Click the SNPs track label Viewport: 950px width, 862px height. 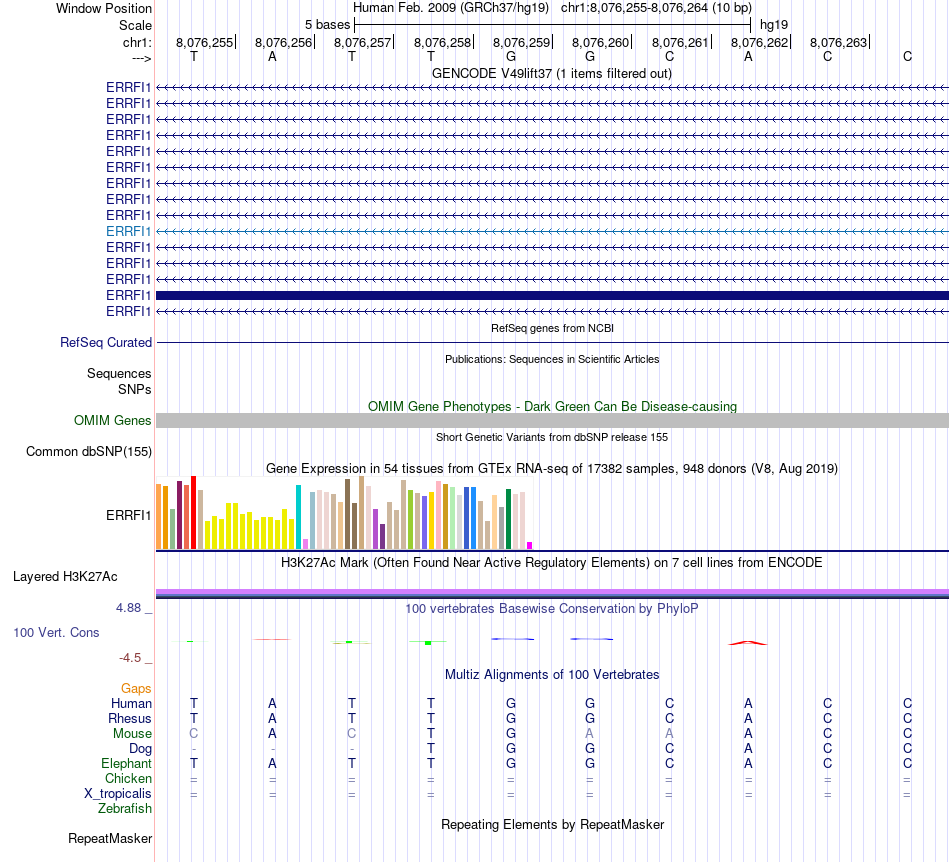click(135, 390)
